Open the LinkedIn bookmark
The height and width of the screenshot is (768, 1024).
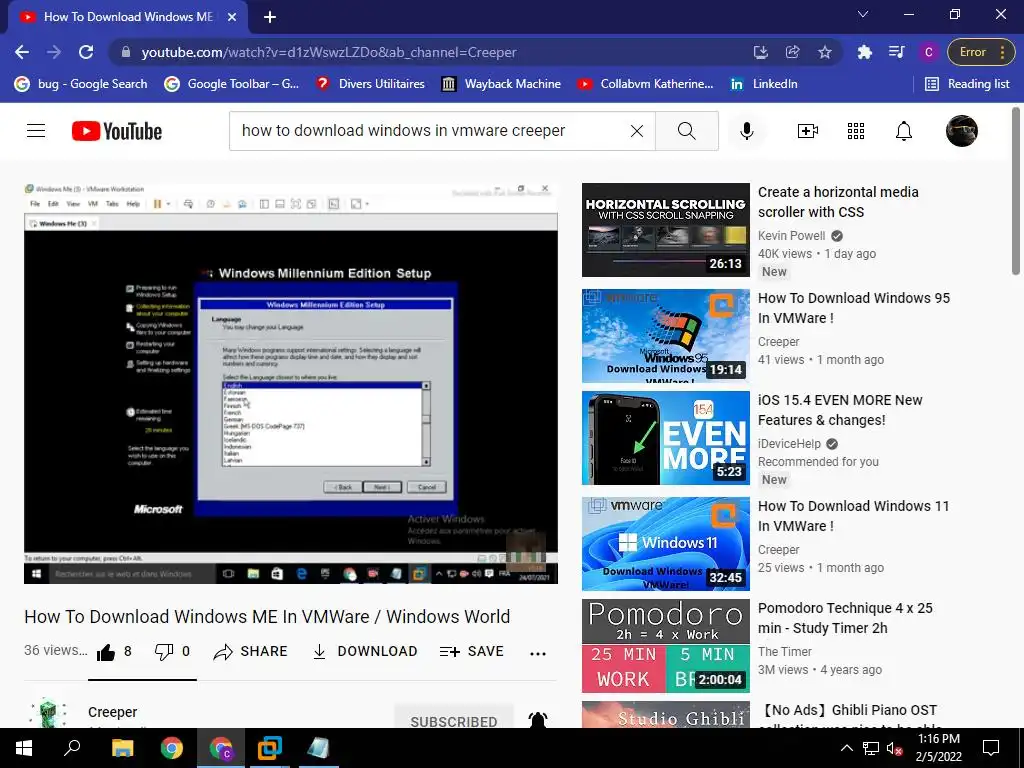click(x=764, y=84)
